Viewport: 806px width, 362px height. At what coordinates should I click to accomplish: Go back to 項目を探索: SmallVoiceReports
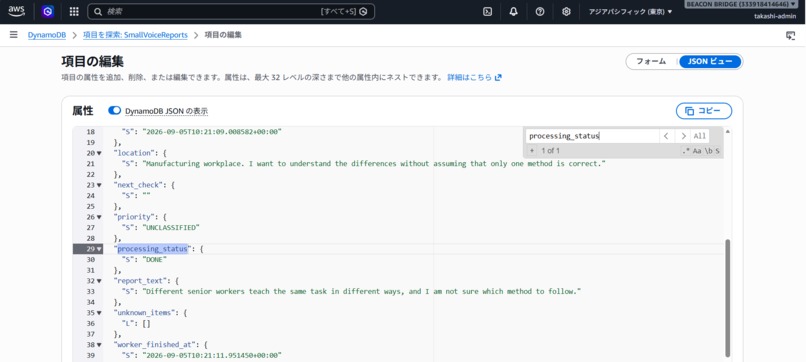135,35
